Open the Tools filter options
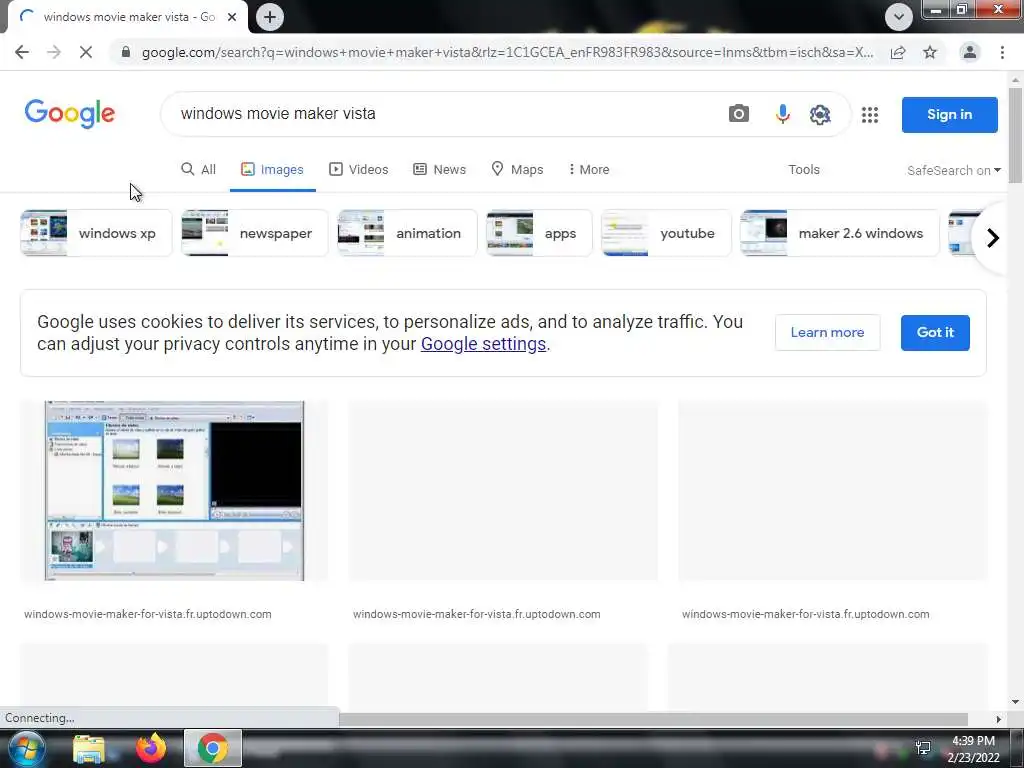Image resolution: width=1024 pixels, height=768 pixels. click(804, 170)
